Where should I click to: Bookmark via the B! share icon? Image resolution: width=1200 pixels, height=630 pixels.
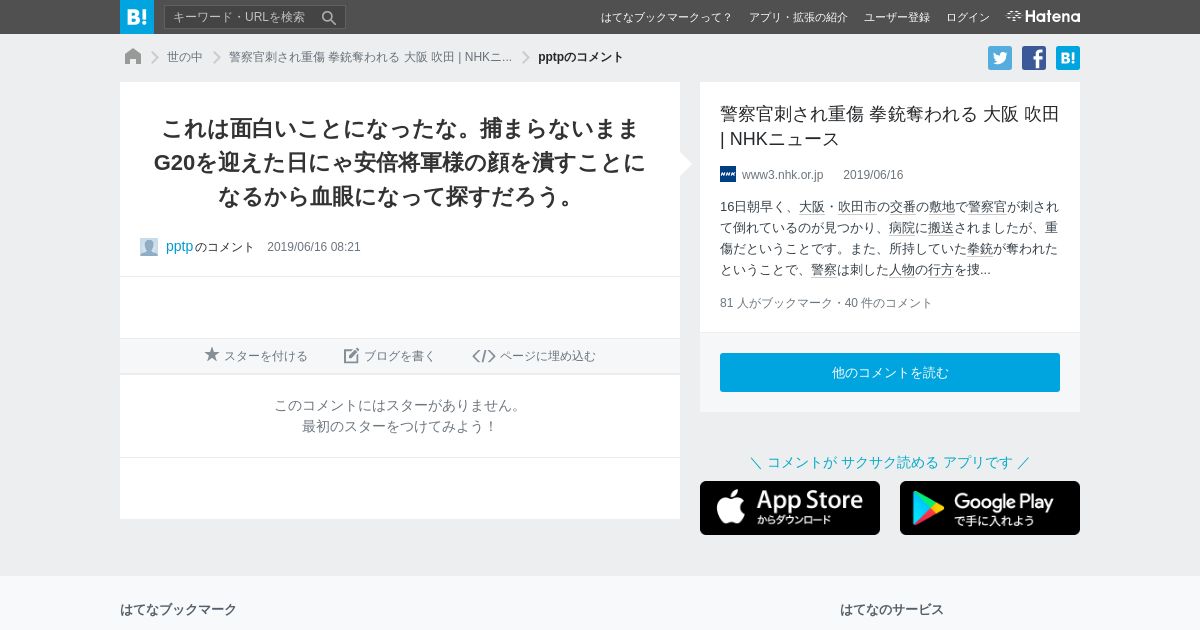(x=1068, y=58)
